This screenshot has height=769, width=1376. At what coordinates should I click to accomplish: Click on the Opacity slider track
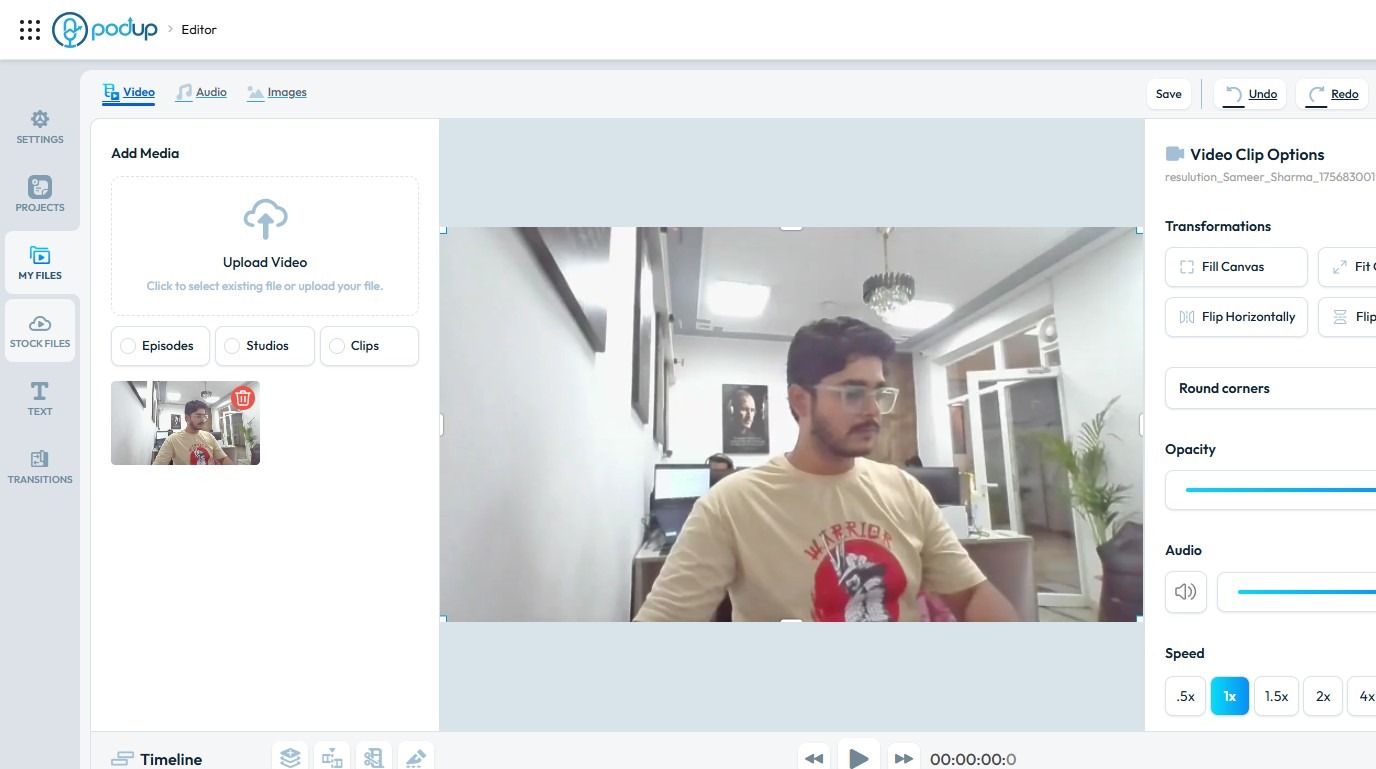[x=1280, y=490]
